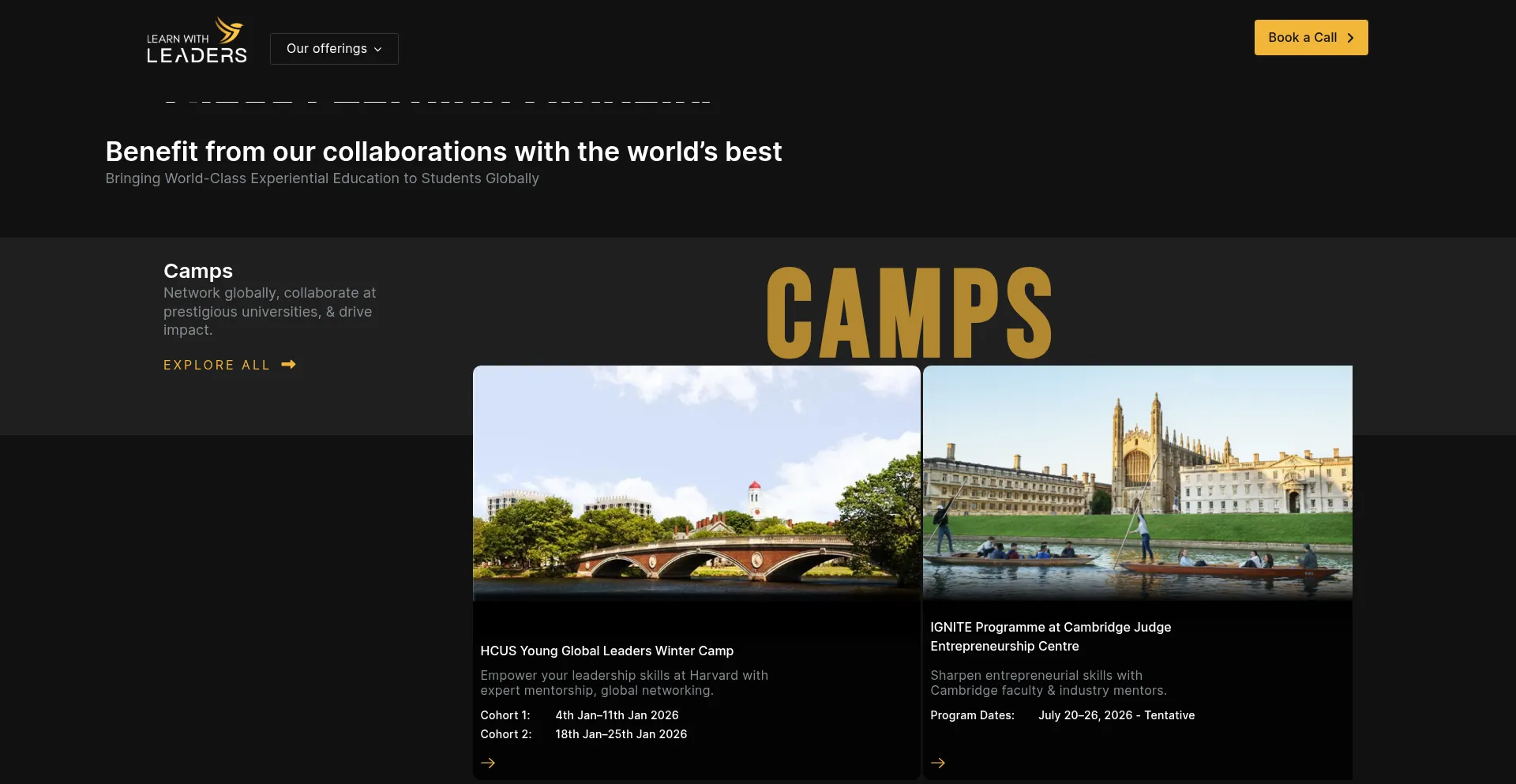Click the Learn with Leaders logo

coord(197,41)
